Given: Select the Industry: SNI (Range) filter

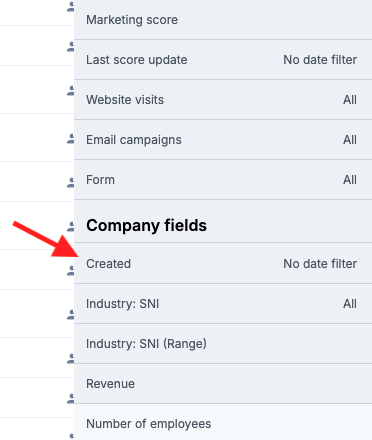Looking at the screenshot, I should point(223,344).
